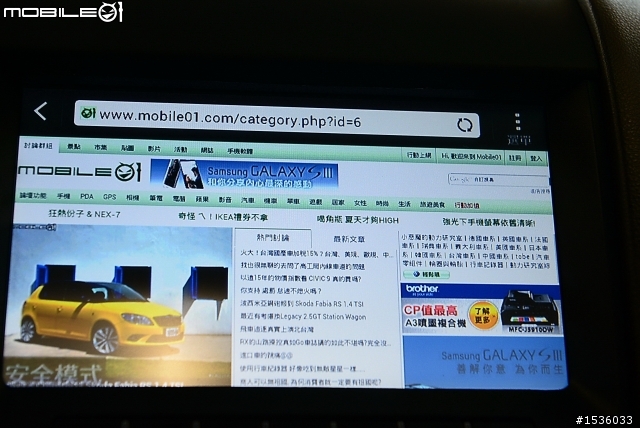Open the 女性 category
The height and width of the screenshot is (428, 640).
[360, 203]
